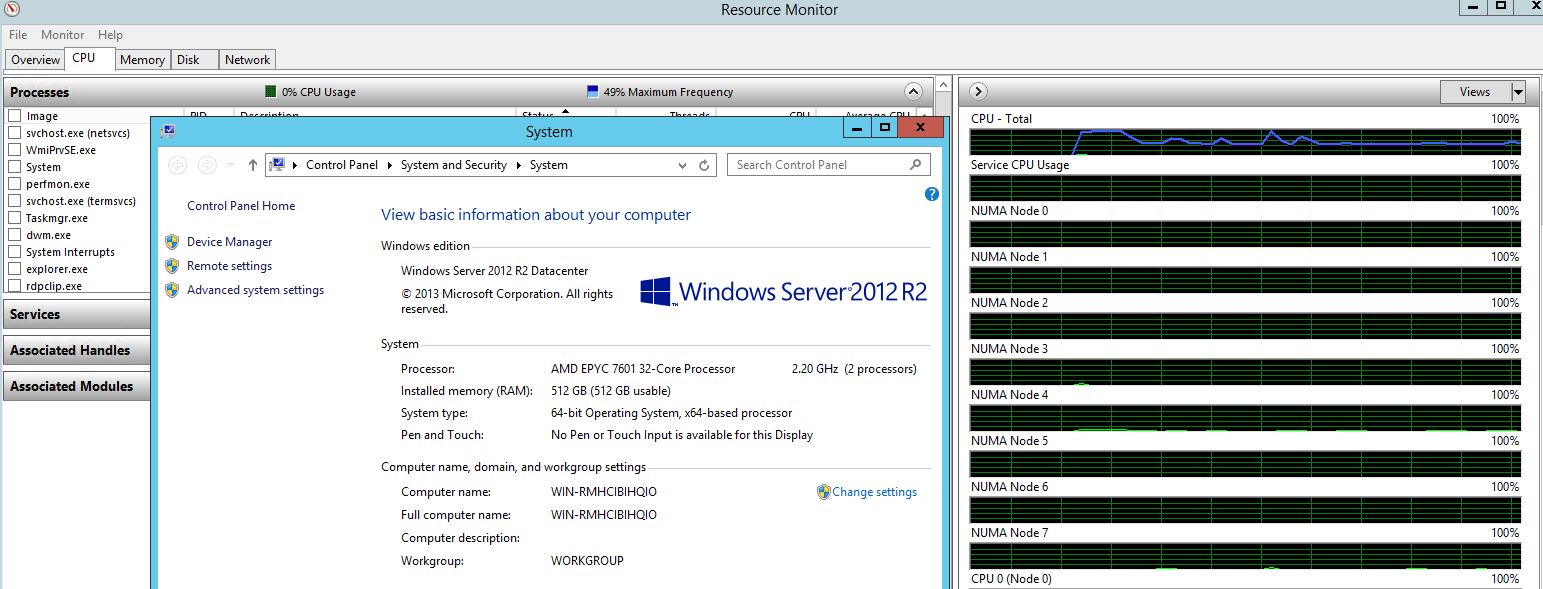This screenshot has width=1543, height=589.
Task: Click the up arrow navigation icon
Action: pos(253,165)
